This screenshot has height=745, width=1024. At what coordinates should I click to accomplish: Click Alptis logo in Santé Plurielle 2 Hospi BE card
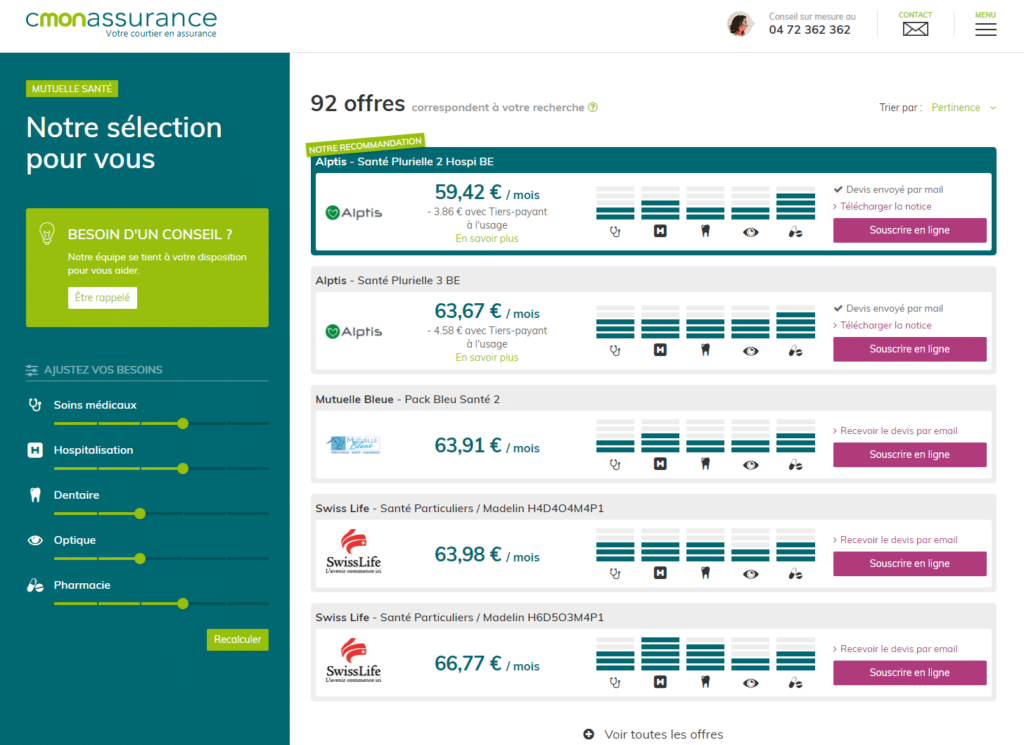click(353, 213)
